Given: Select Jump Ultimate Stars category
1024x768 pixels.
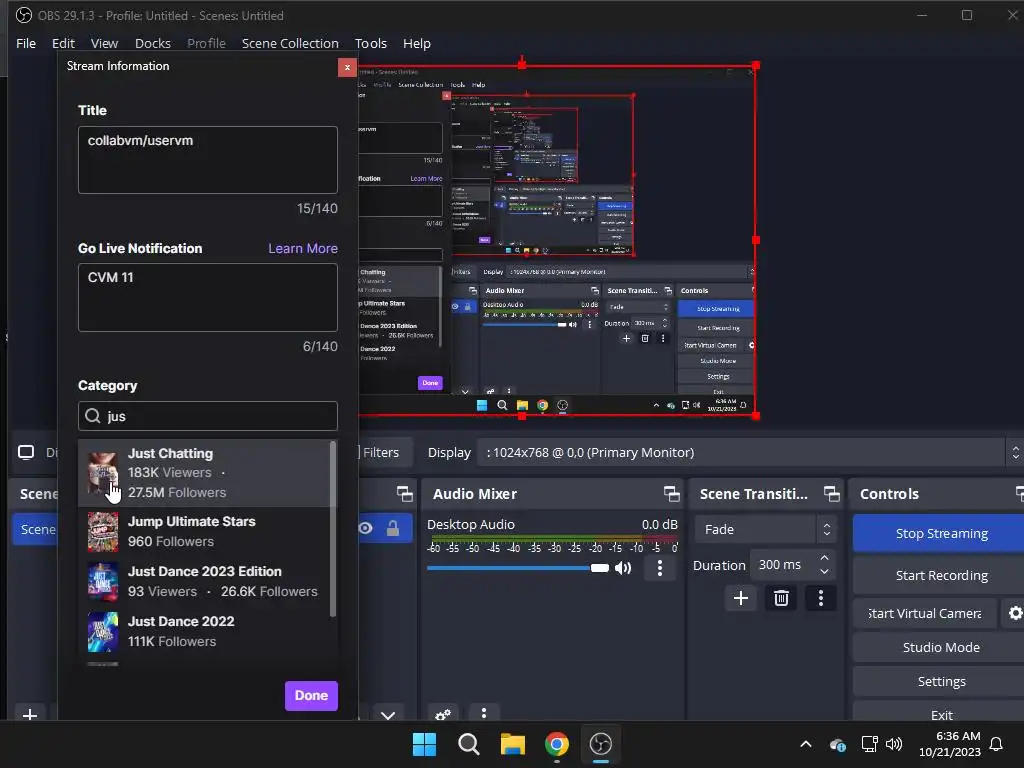Looking at the screenshot, I should click(x=204, y=532).
